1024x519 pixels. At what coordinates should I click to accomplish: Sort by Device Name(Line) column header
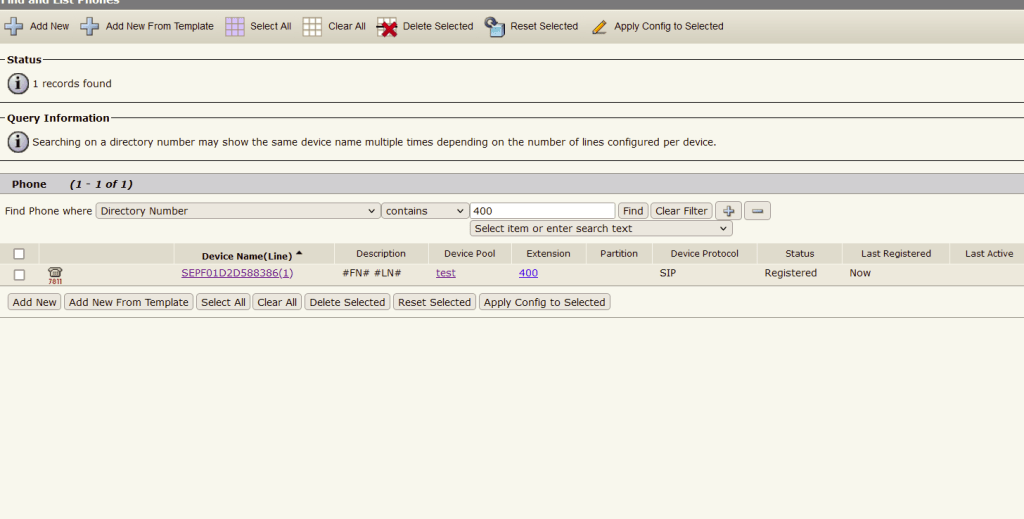pyautogui.click(x=246, y=255)
